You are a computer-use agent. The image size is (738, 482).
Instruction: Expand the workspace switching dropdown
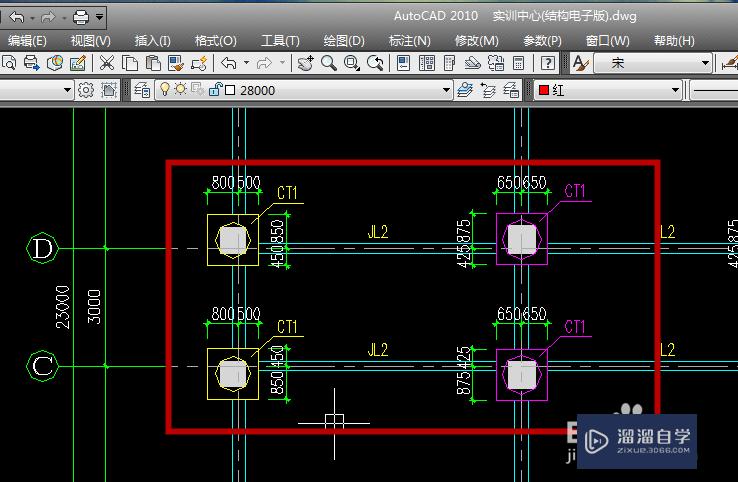point(67,89)
